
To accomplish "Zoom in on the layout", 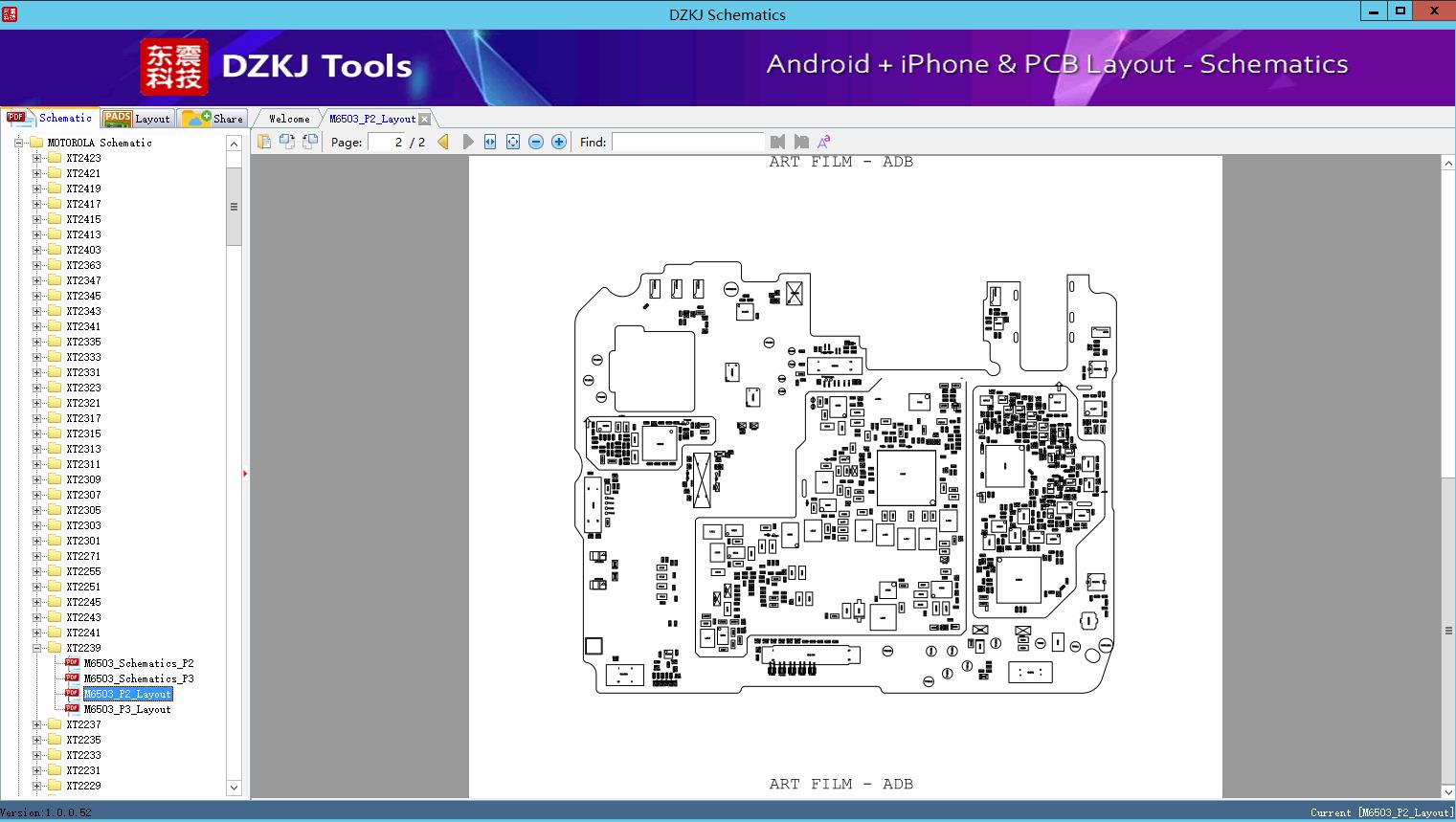I will [559, 142].
